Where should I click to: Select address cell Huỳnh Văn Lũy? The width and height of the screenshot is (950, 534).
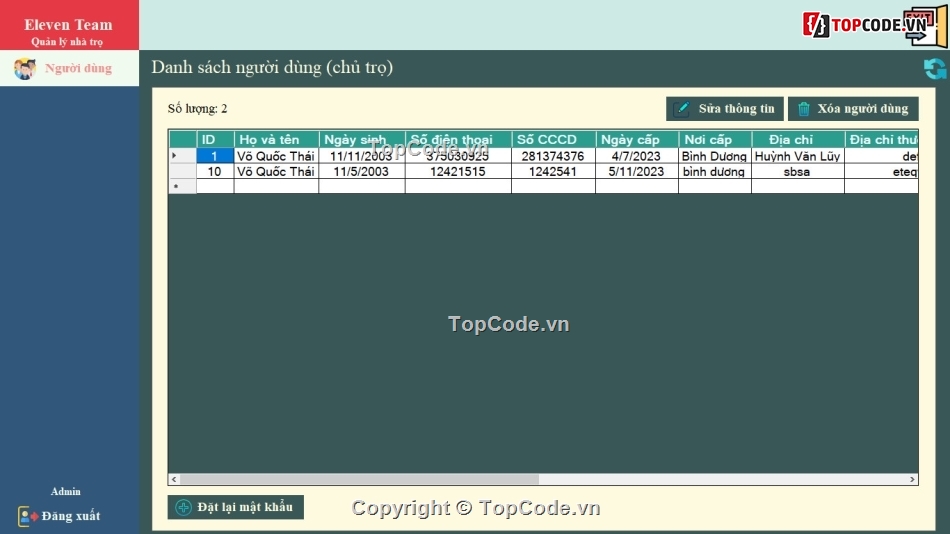click(798, 156)
